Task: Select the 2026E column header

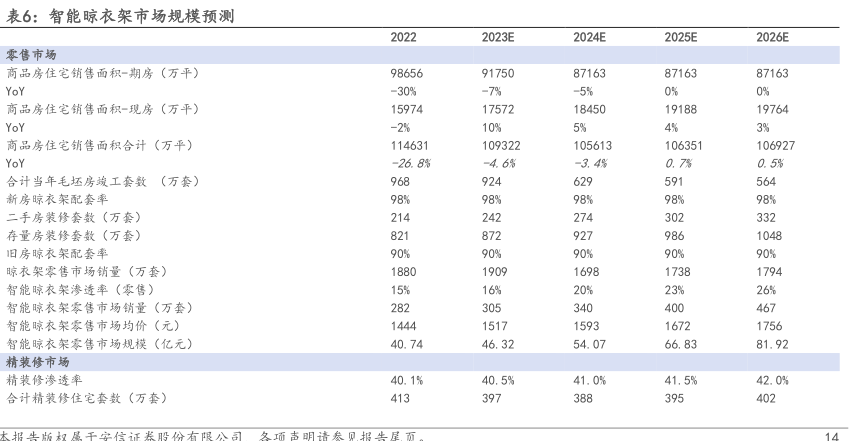Action: pyautogui.click(x=773, y=38)
